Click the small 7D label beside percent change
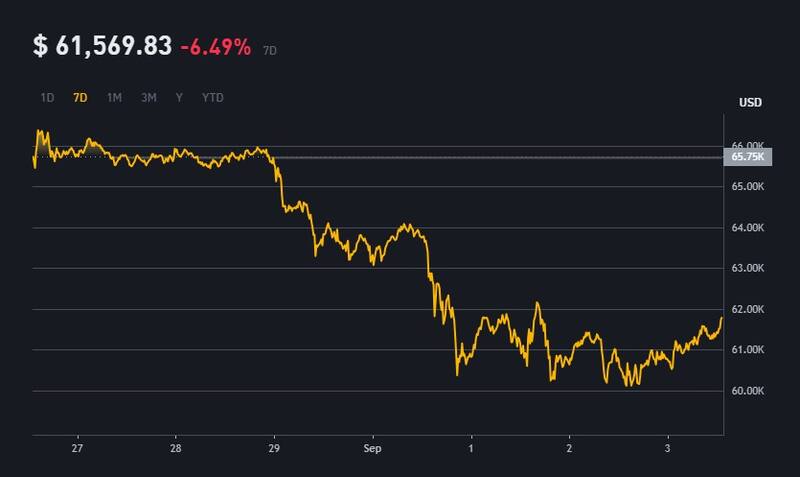This screenshot has width=800, height=477. click(270, 49)
